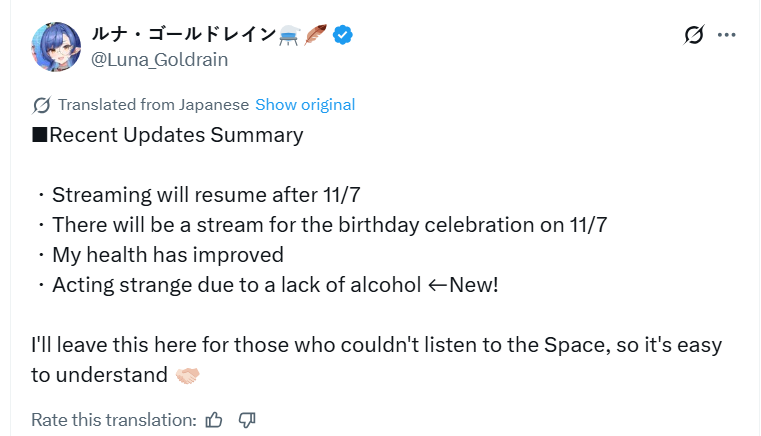Click the Translated from Japanese label
Screen dimensions: 761x436
[153, 105]
